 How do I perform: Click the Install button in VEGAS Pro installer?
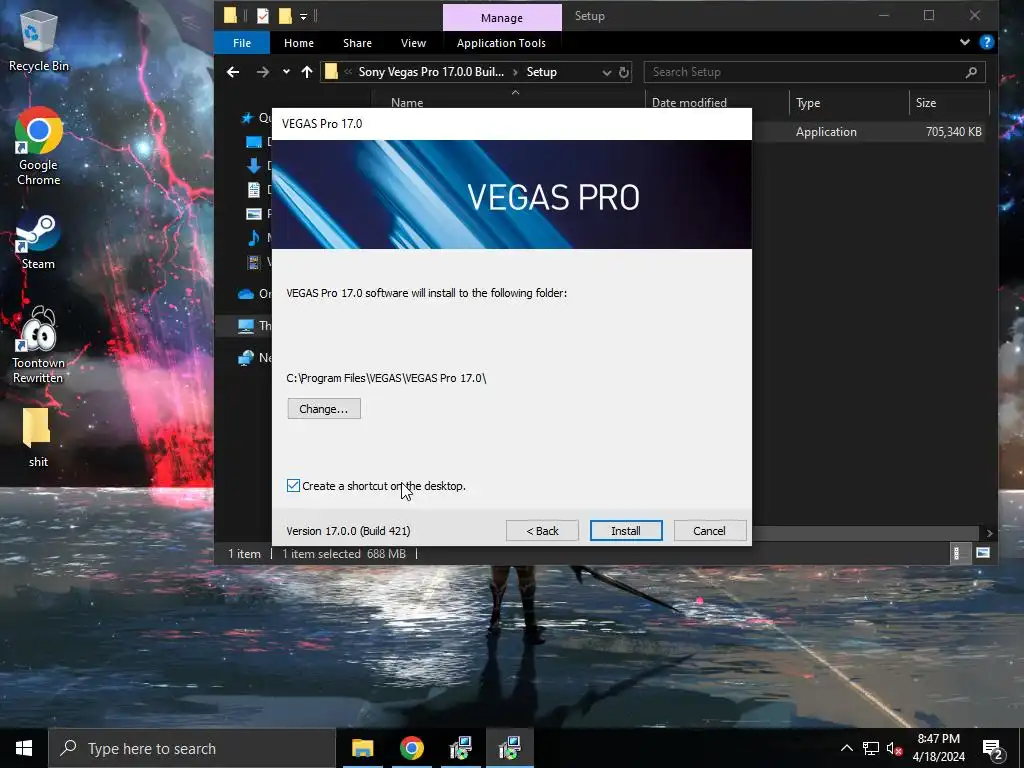click(626, 531)
